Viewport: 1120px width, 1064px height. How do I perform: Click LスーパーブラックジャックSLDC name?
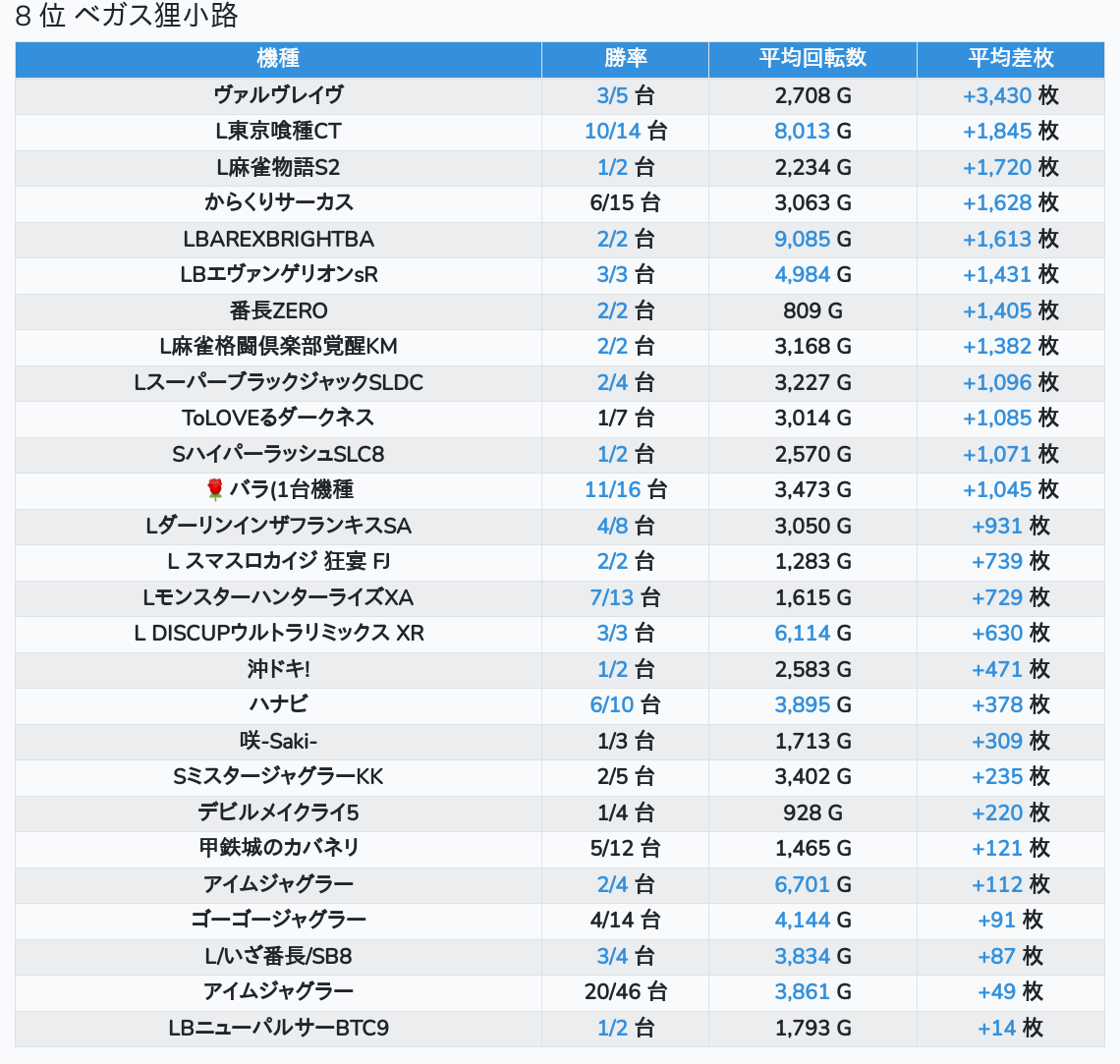tap(279, 383)
